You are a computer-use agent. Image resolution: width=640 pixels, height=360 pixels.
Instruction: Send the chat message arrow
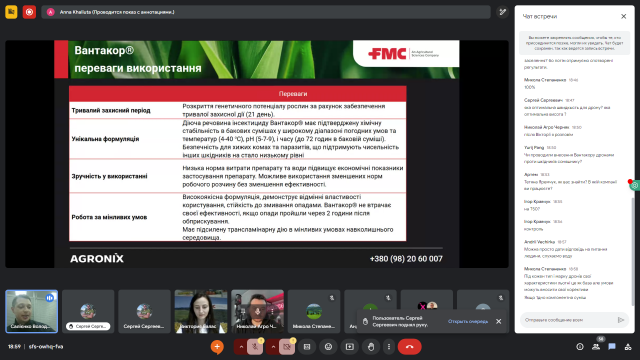pyautogui.click(x=621, y=320)
